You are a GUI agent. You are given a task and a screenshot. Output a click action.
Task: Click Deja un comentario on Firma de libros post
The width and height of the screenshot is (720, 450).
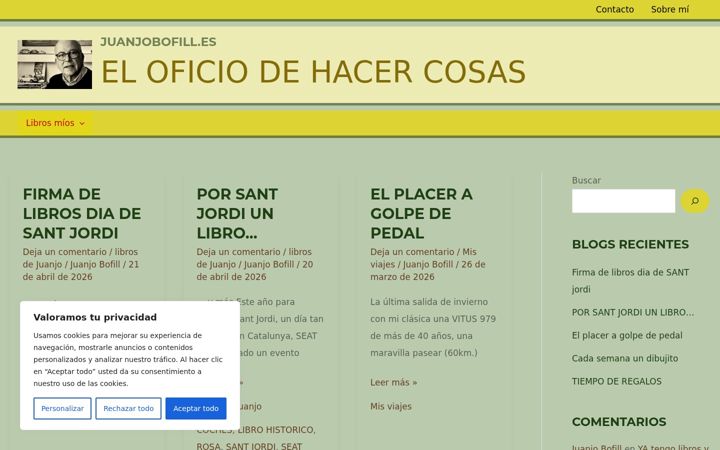pos(65,252)
